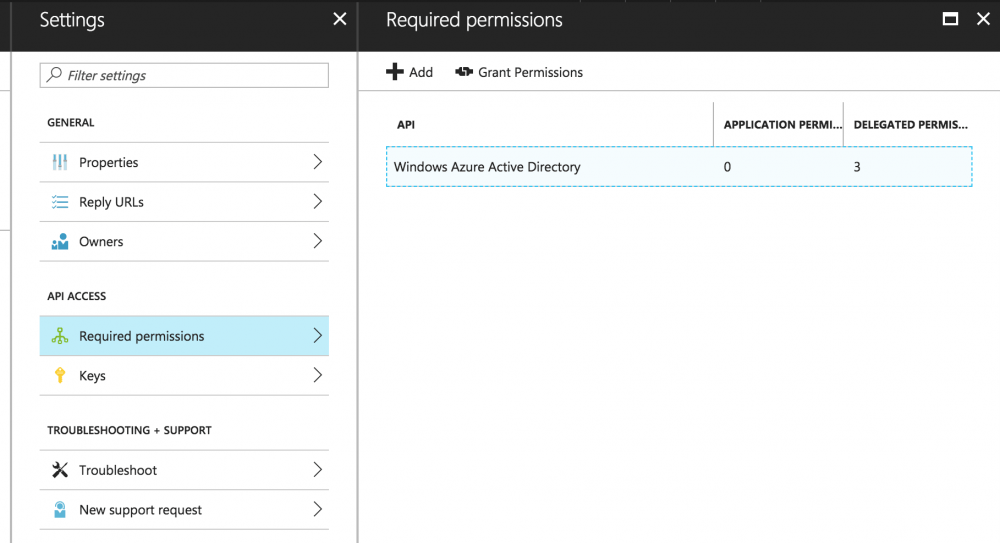Sort by the API column header
The height and width of the screenshot is (543, 1000).
click(406, 125)
